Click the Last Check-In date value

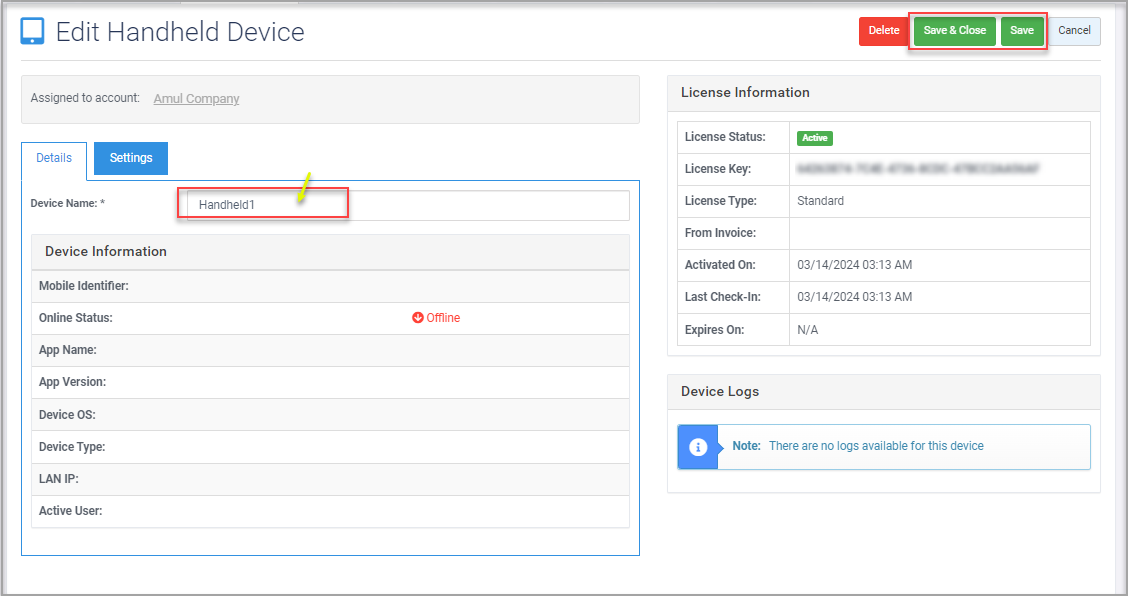(x=855, y=297)
